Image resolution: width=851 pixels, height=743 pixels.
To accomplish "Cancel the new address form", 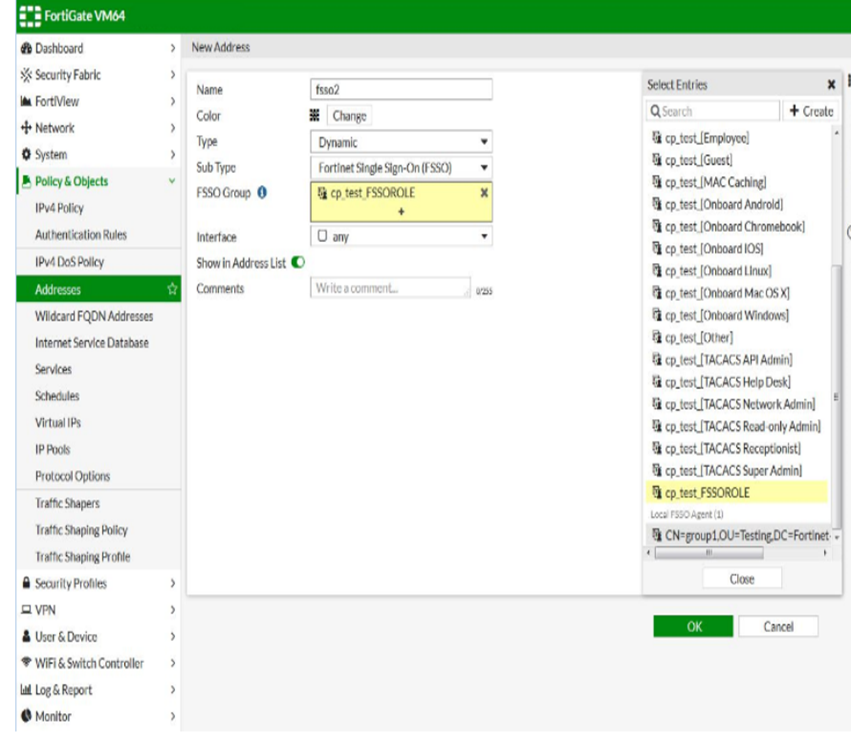I will [778, 626].
